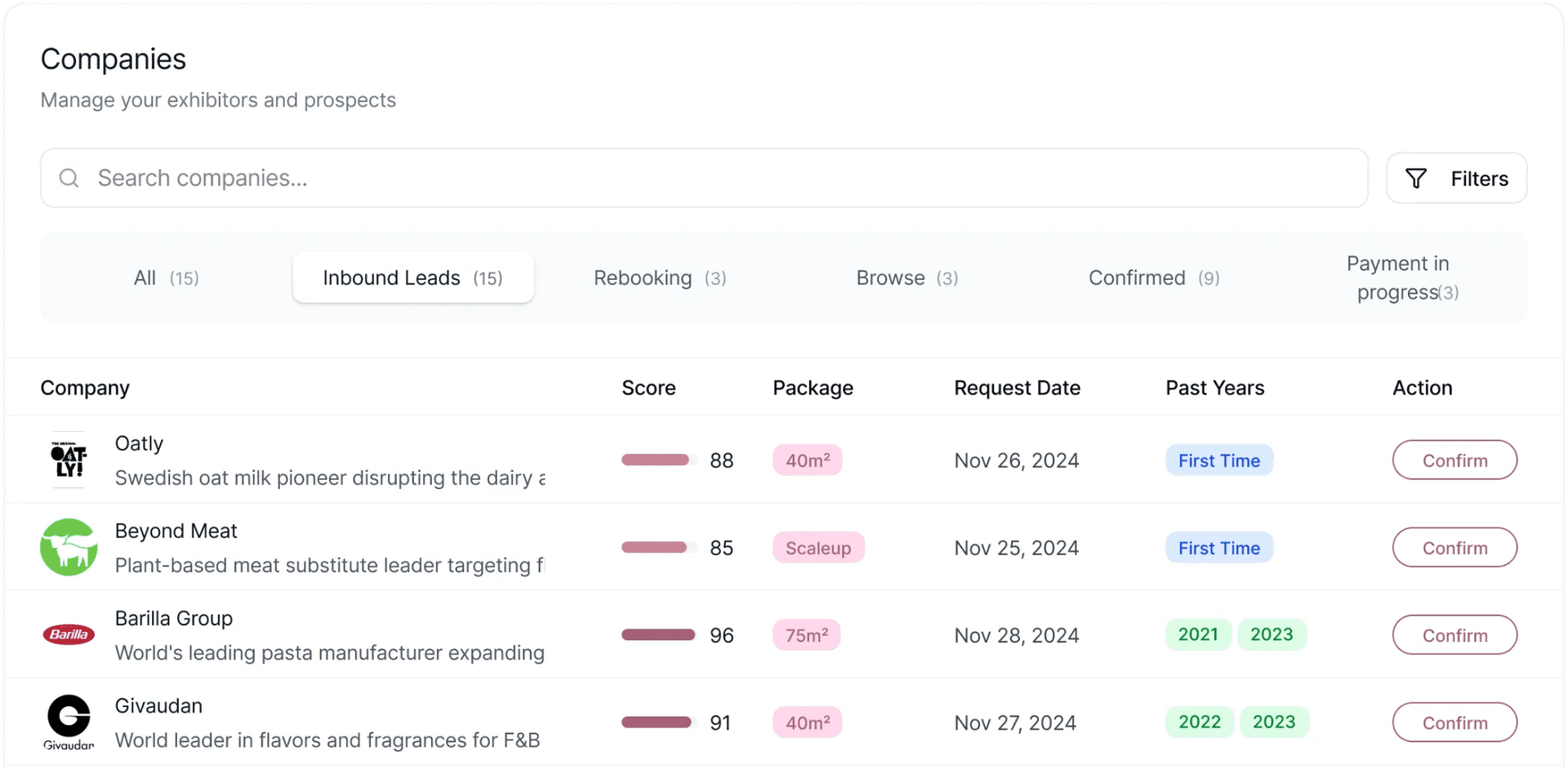Open the Confirmed tab
1568x769 pixels.
(x=1152, y=278)
